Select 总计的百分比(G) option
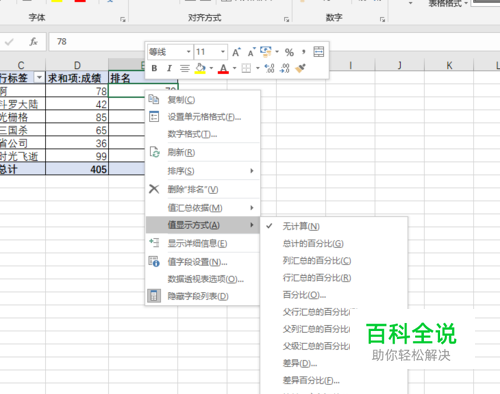Viewport: 500px width, 394px height. [x=334, y=244]
